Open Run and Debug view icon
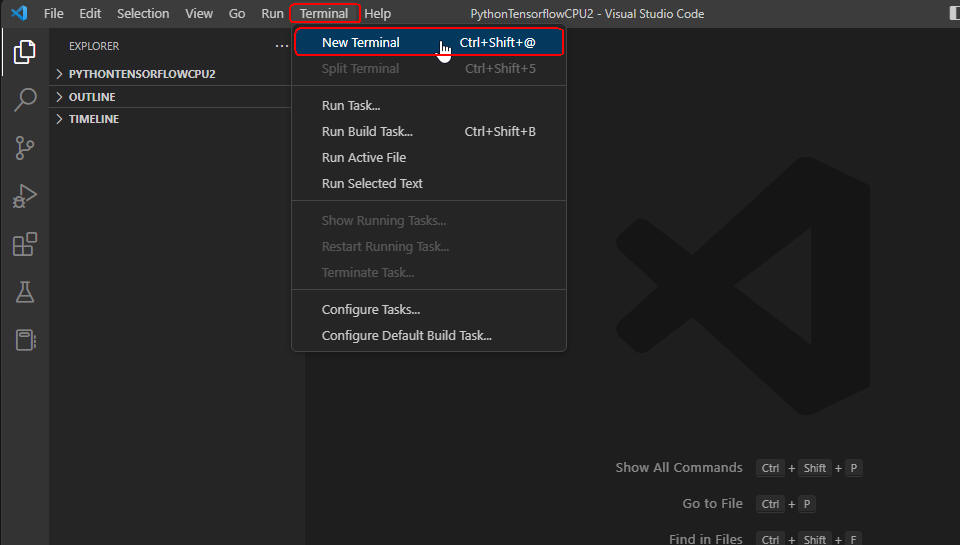This screenshot has width=960, height=545. pos(24,196)
